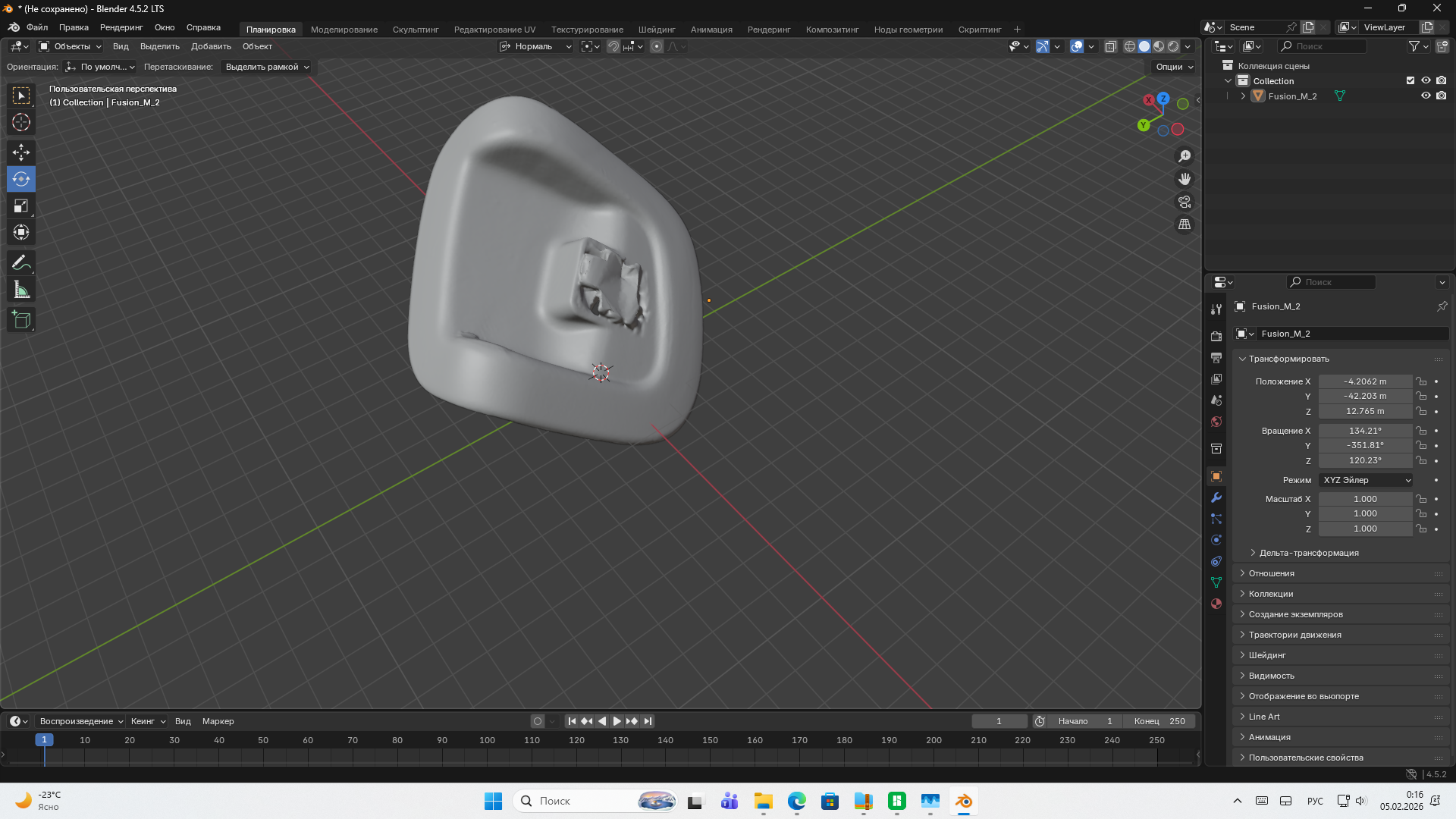The width and height of the screenshot is (1456, 819).
Task: Expand the Fusion_M_2 tree item
Action: pos(1243,96)
